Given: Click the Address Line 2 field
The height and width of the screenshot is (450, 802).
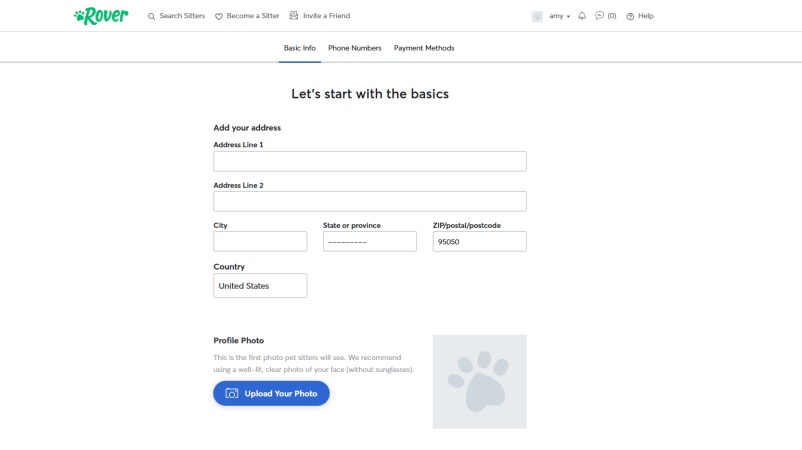Looking at the screenshot, I should (x=369, y=201).
